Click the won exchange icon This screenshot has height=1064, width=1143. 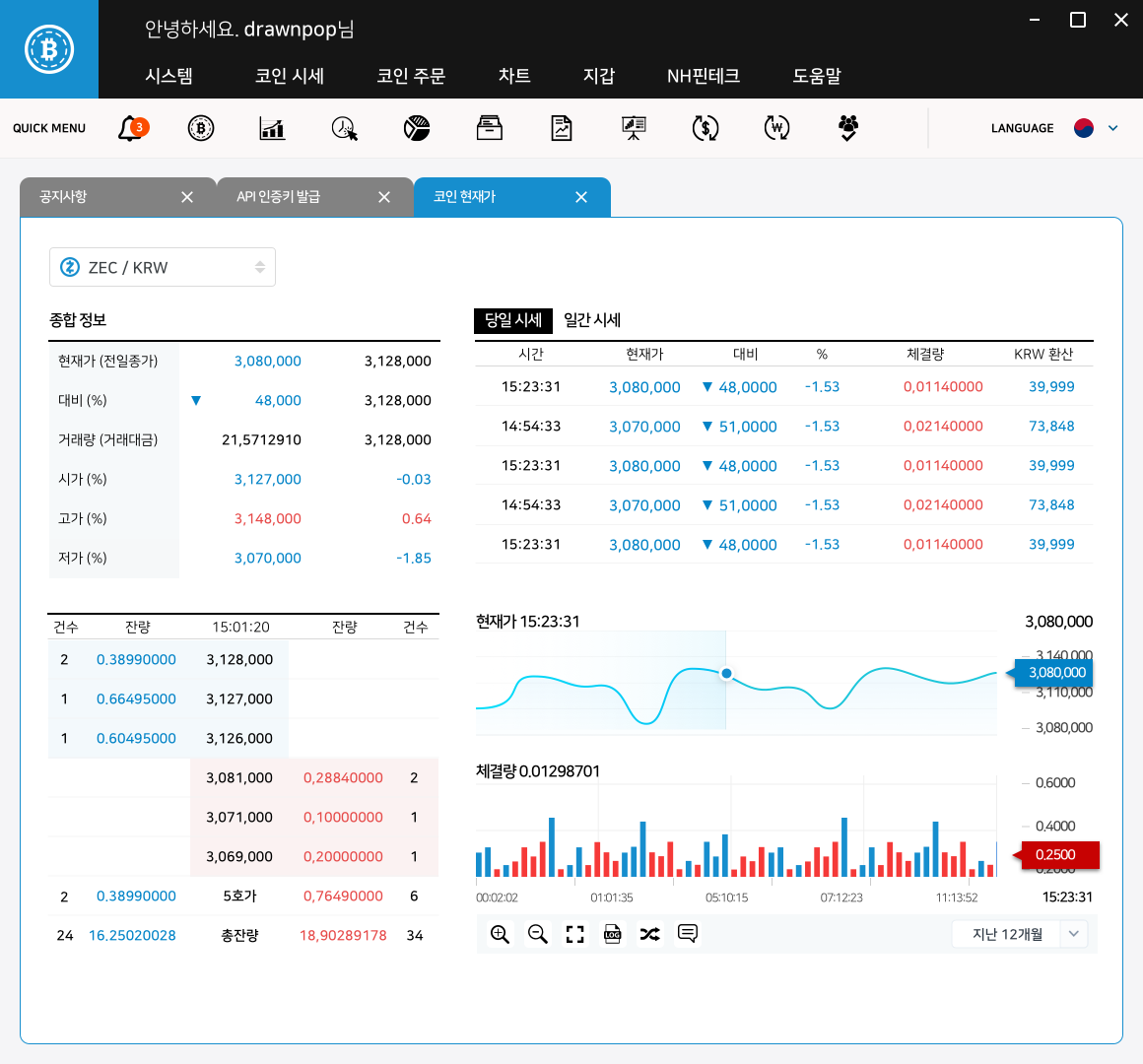pyautogui.click(x=776, y=128)
